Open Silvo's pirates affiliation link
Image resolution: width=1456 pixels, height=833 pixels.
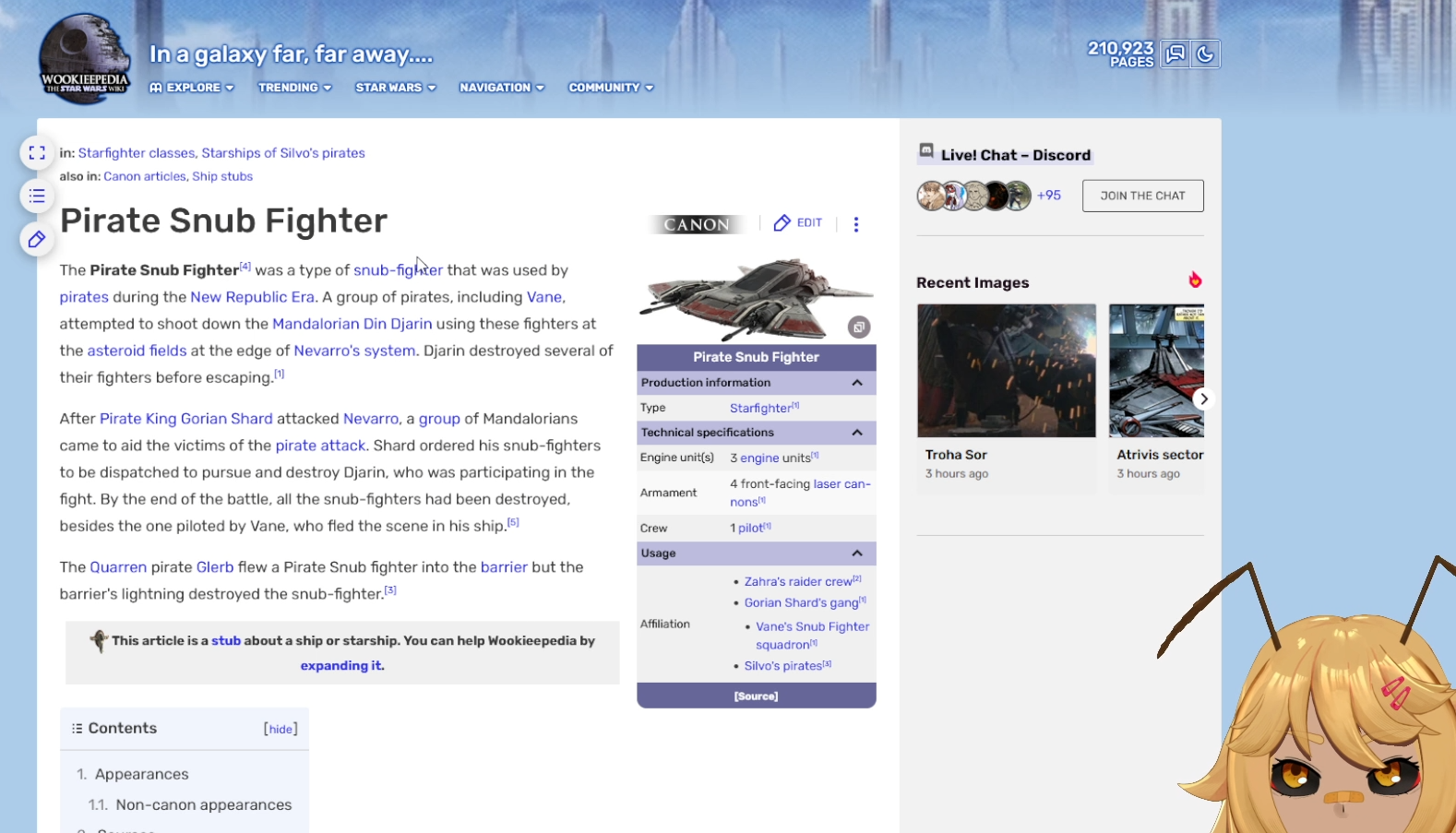coord(783,666)
